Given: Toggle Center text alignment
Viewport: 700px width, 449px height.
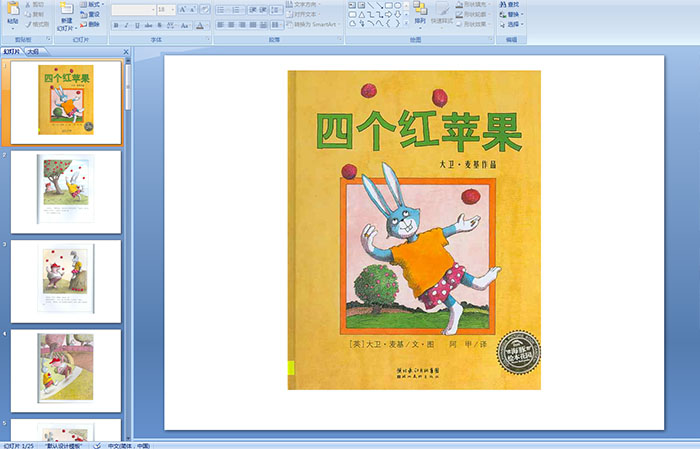Looking at the screenshot, I should [231, 25].
